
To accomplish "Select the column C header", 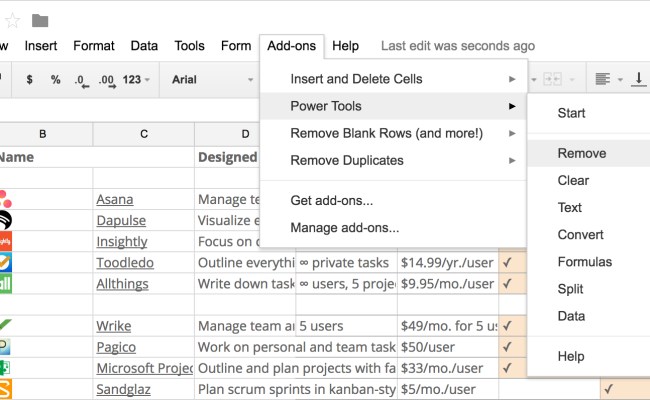I will click(144, 134).
